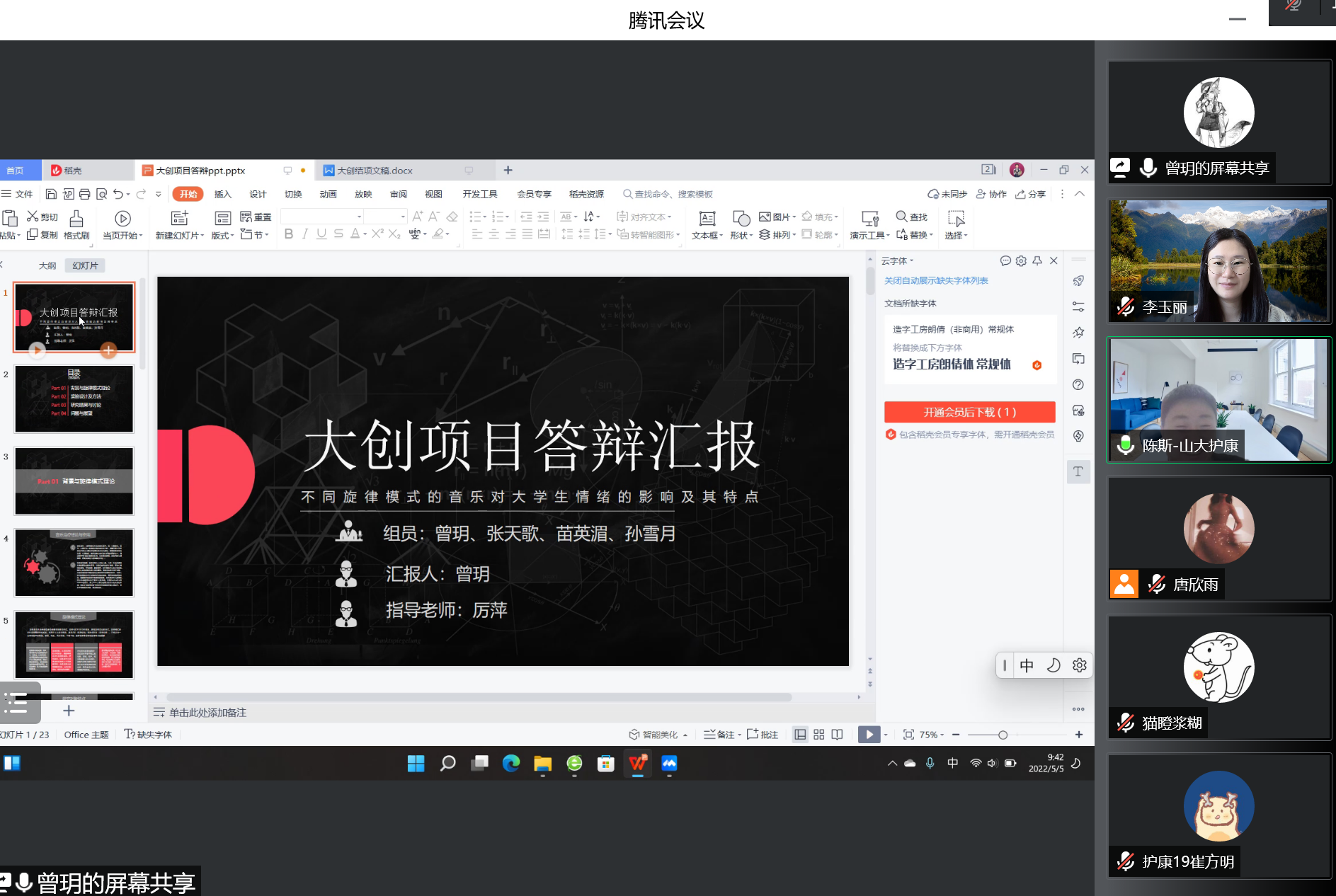Open the Shapes (形状) tool
Image resolution: width=1336 pixels, height=896 pixels.
pyautogui.click(x=741, y=219)
